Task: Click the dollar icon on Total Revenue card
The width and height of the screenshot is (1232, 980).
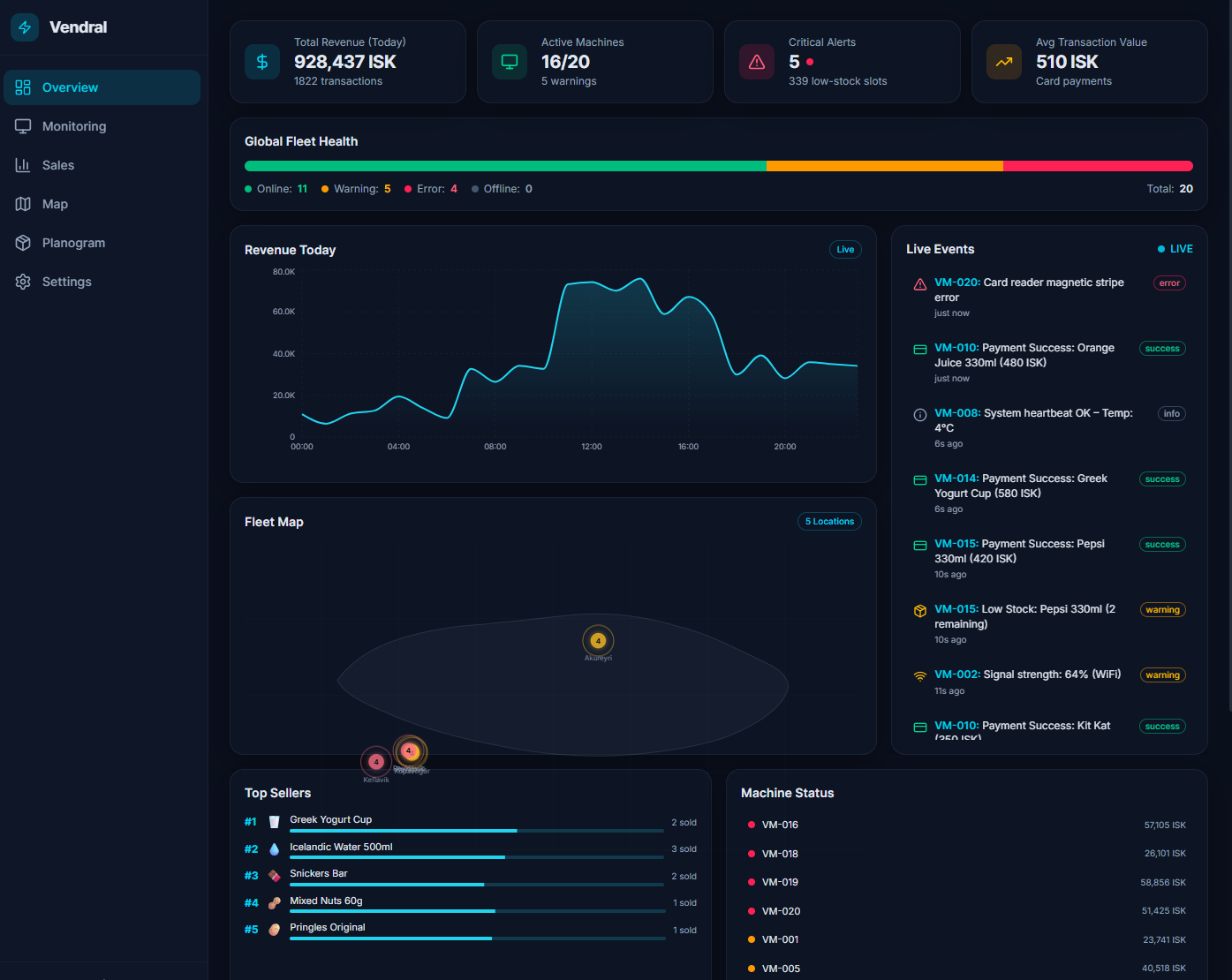Action: pyautogui.click(x=262, y=62)
